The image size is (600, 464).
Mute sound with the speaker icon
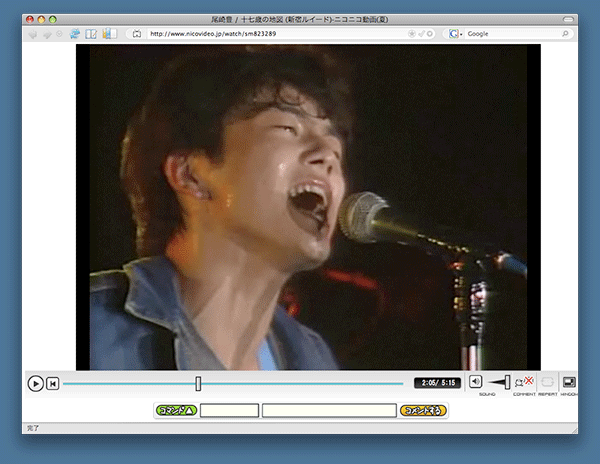476,381
